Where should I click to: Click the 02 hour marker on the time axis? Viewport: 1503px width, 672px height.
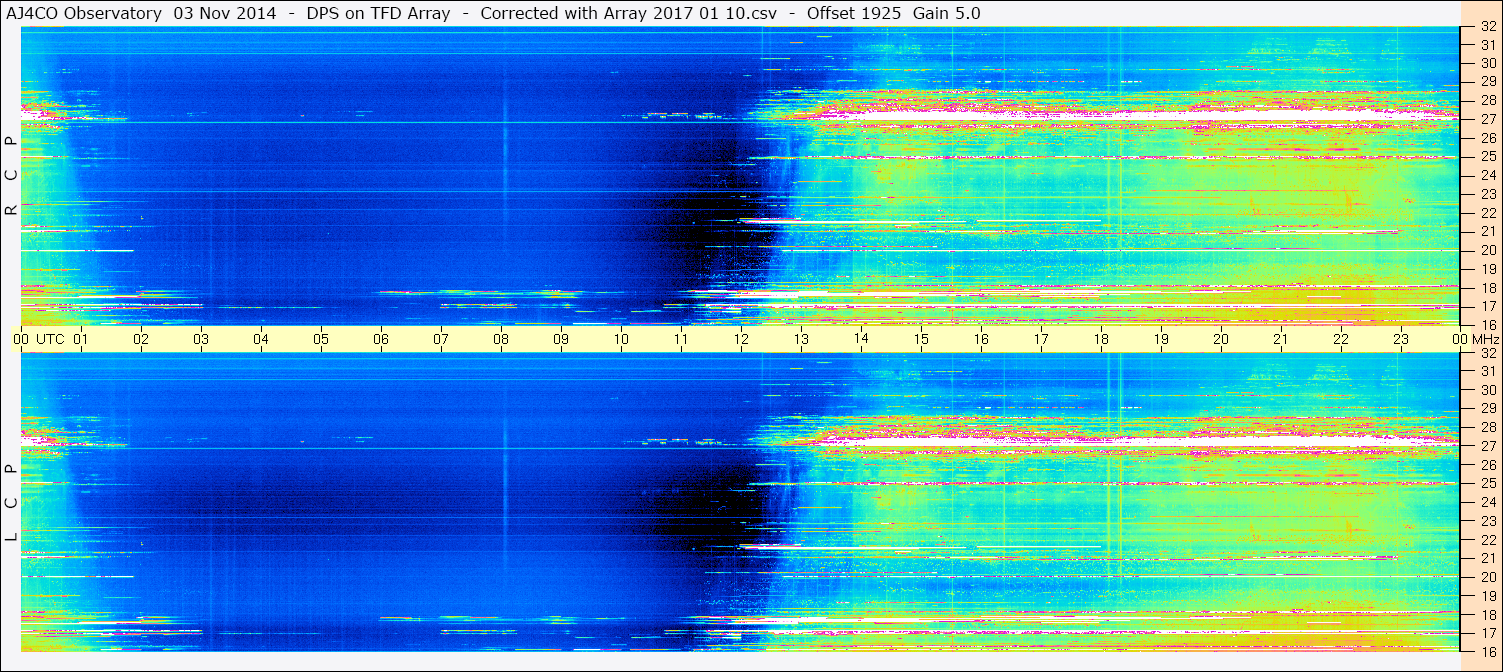click(141, 340)
